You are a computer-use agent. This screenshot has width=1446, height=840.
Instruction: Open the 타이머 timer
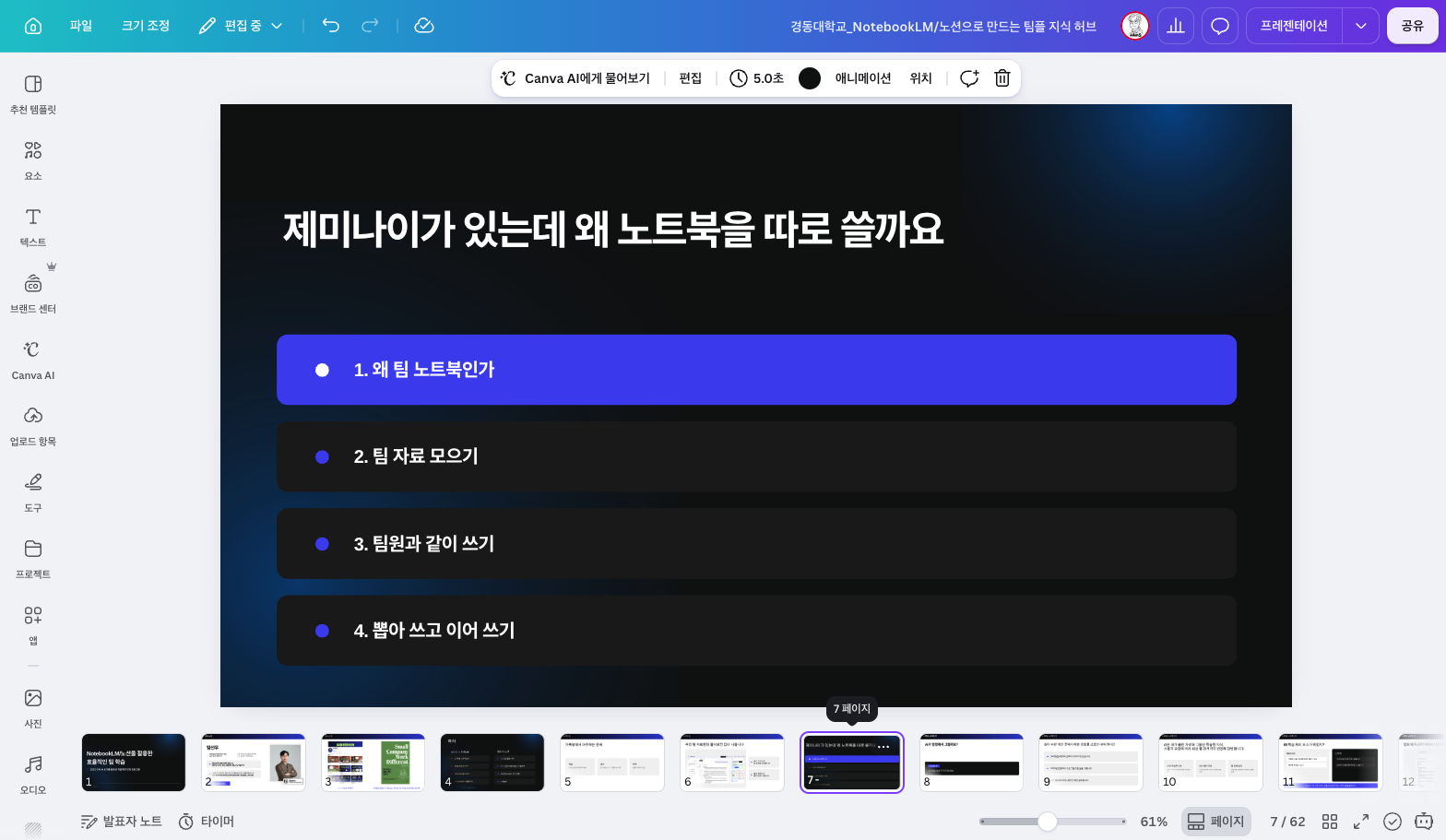point(207,822)
